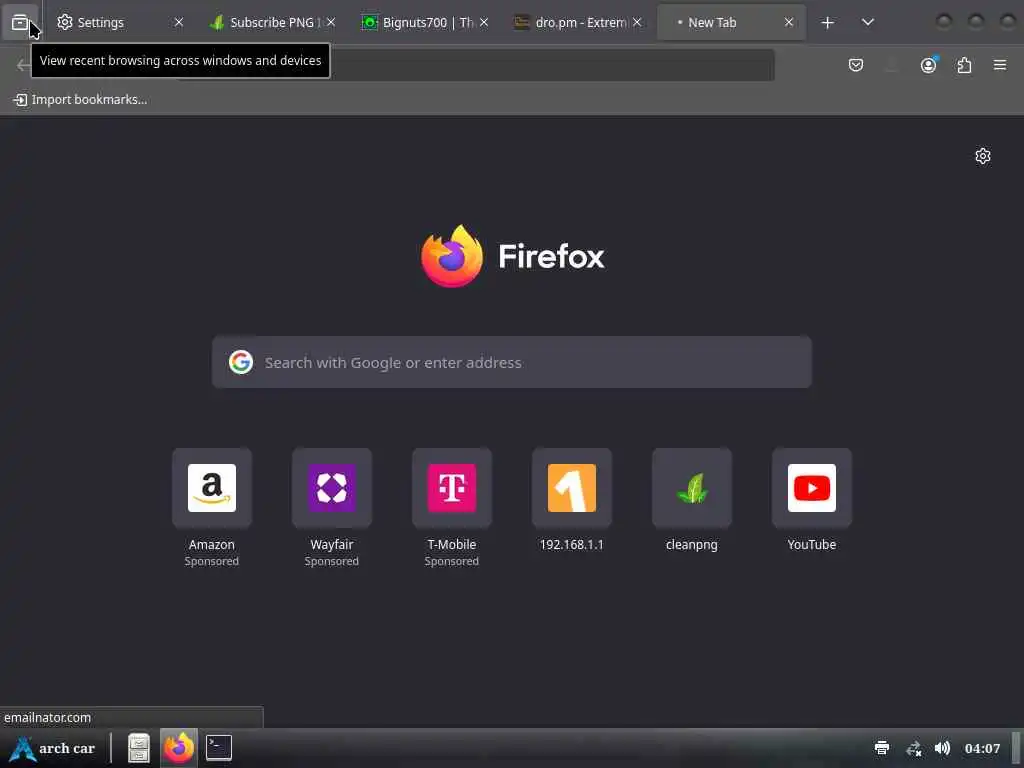The image size is (1024, 768).
Task: Go back with the back arrow
Action: pyautogui.click(x=23, y=65)
